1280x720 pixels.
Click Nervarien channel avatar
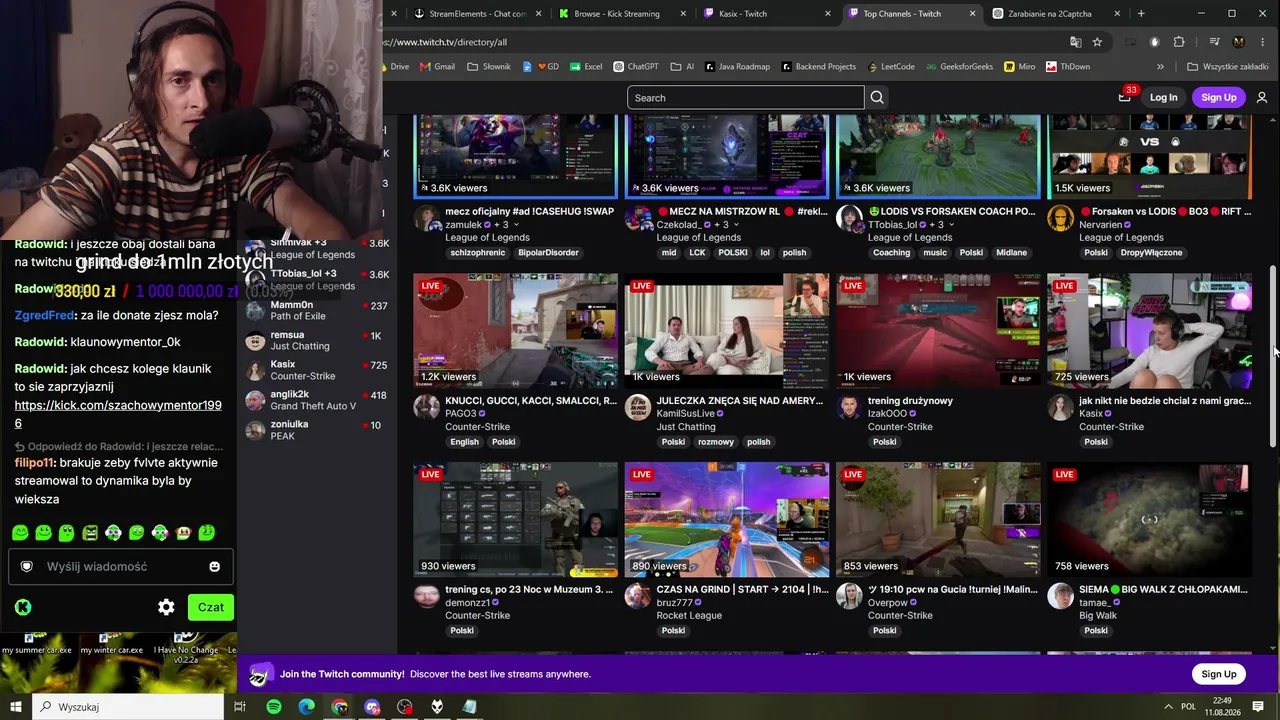(x=1060, y=218)
